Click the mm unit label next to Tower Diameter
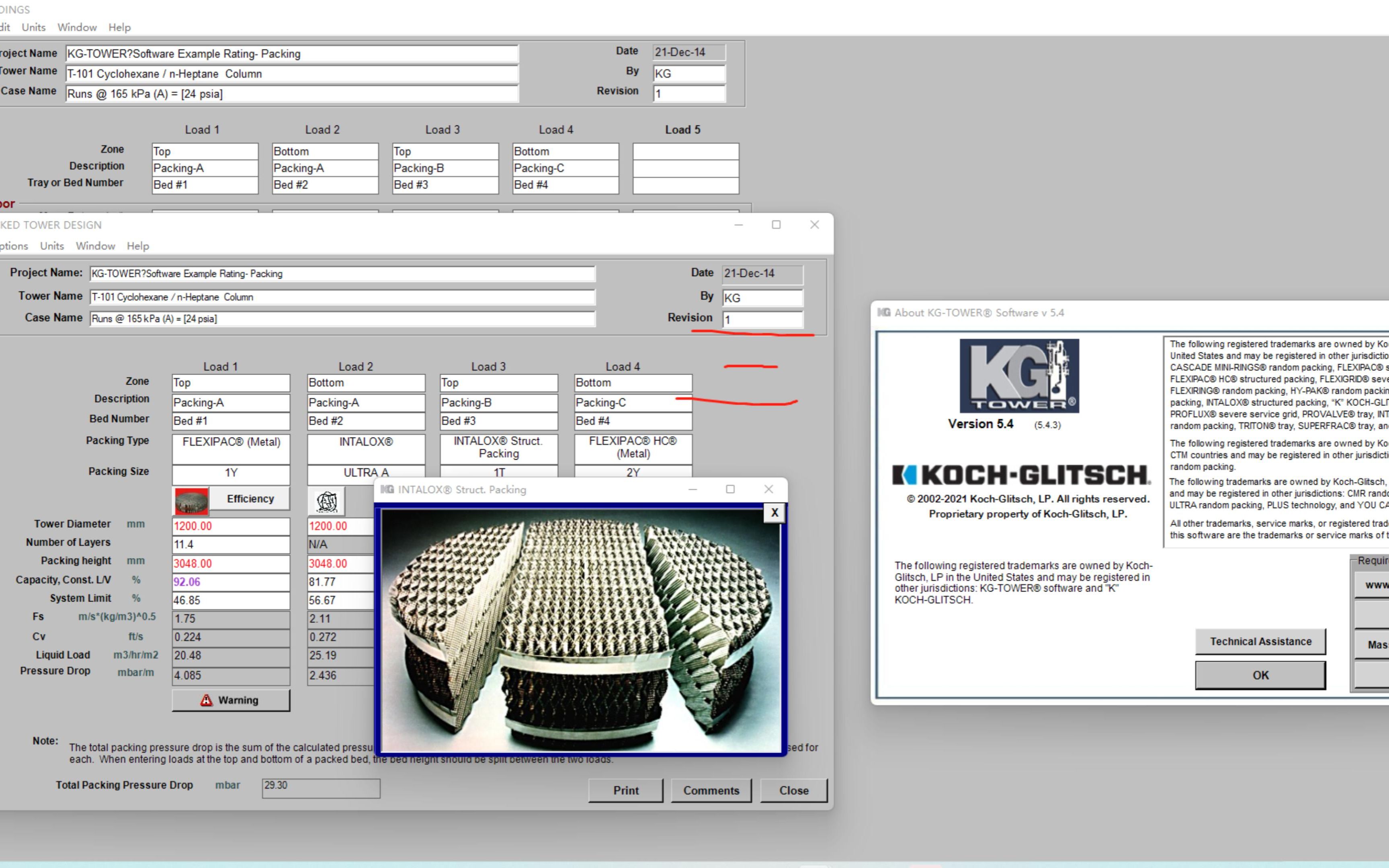Viewport: 1389px width, 868px height. (135, 524)
